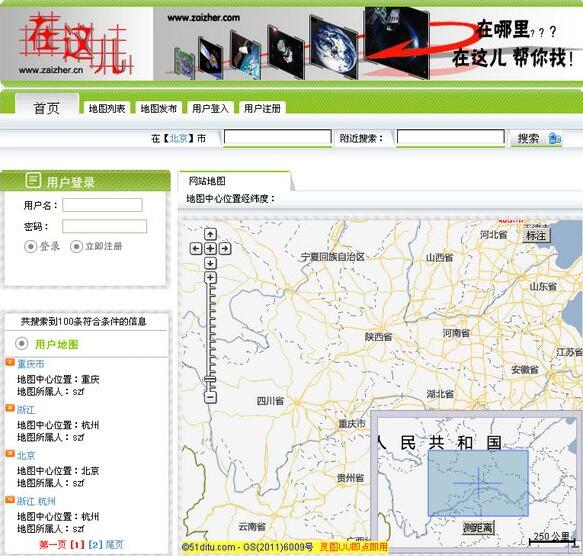583x556 pixels.
Task: Pan the map right with arrow button
Action: pos(225,248)
